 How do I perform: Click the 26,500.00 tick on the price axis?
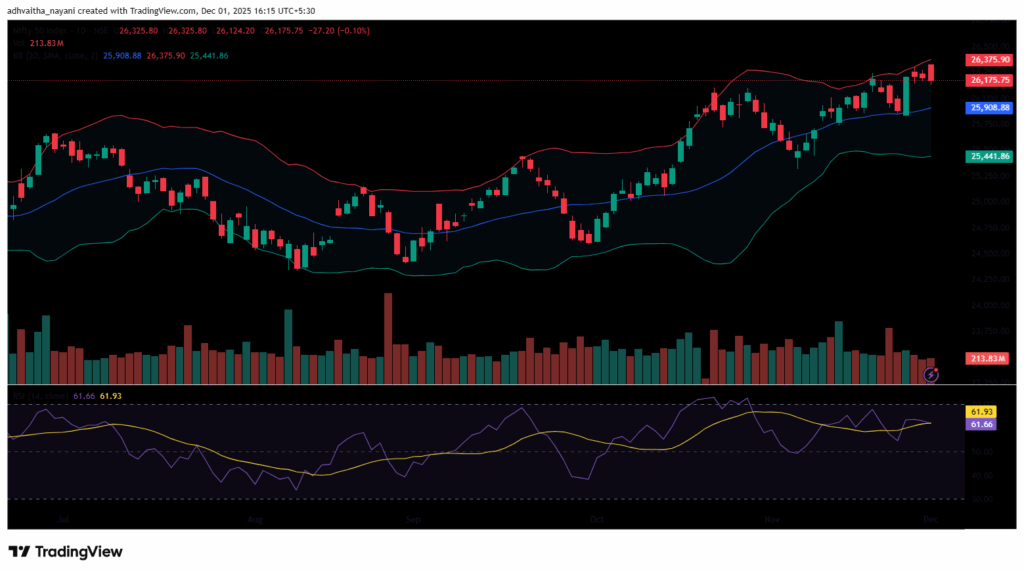click(988, 45)
